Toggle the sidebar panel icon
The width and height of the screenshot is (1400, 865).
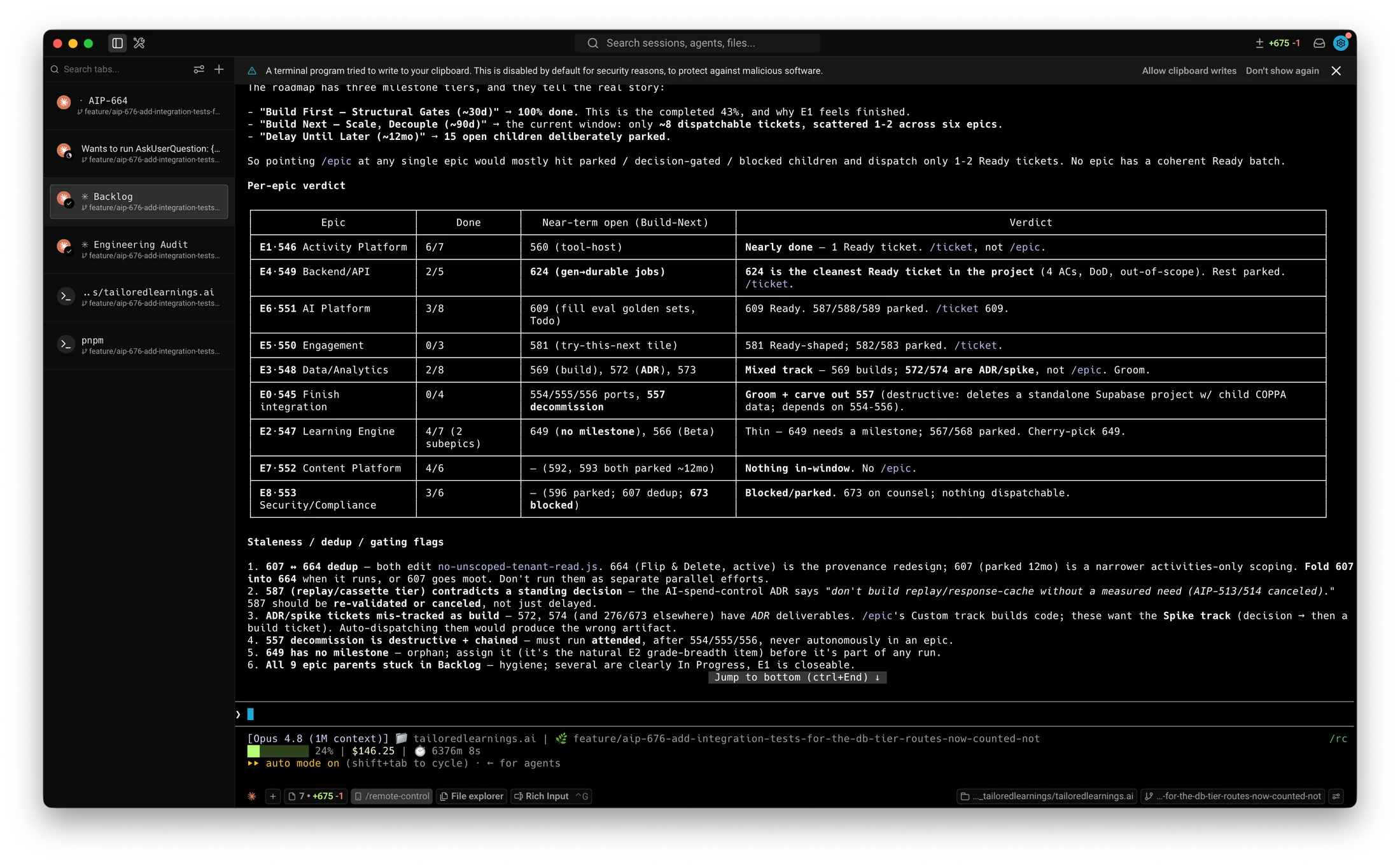[x=118, y=43]
